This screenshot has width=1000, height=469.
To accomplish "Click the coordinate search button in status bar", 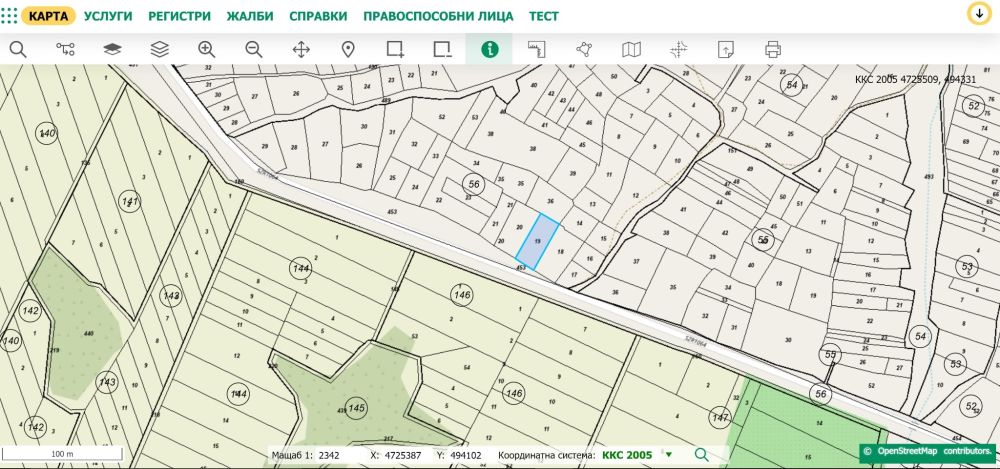I will tap(701, 455).
